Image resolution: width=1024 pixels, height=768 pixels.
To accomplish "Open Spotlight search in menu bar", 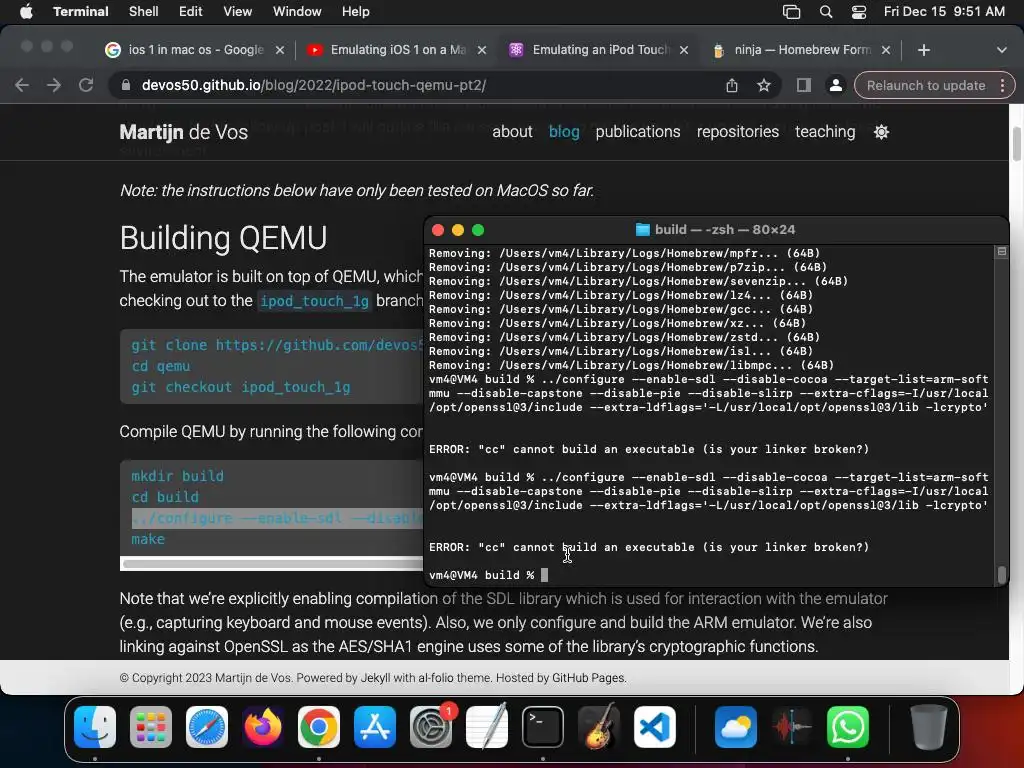I will (x=825, y=11).
